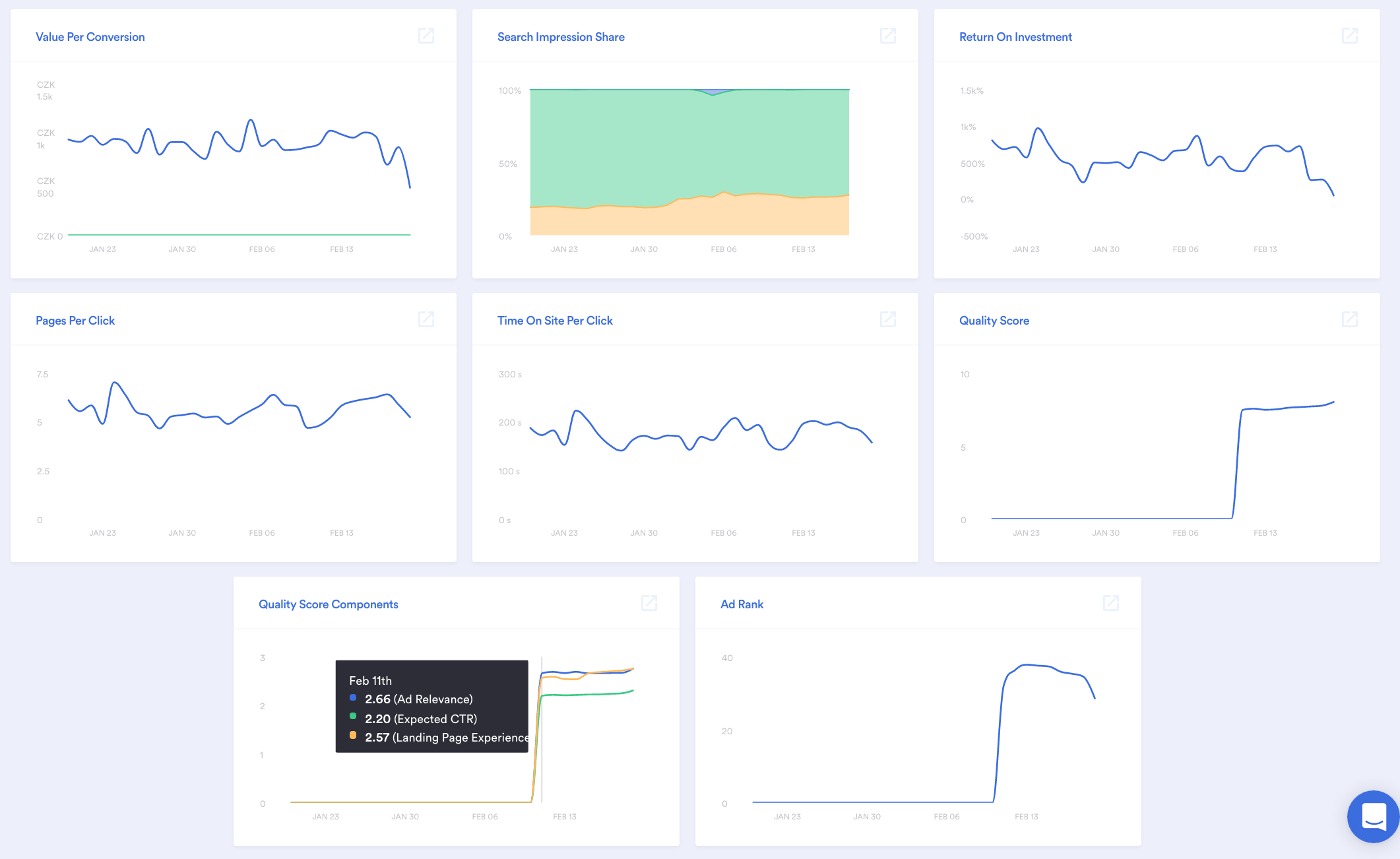Viewport: 1400px width, 859px height.
Task: Click JAN 30 label on Search Impression Share chart
Action: 644,249
